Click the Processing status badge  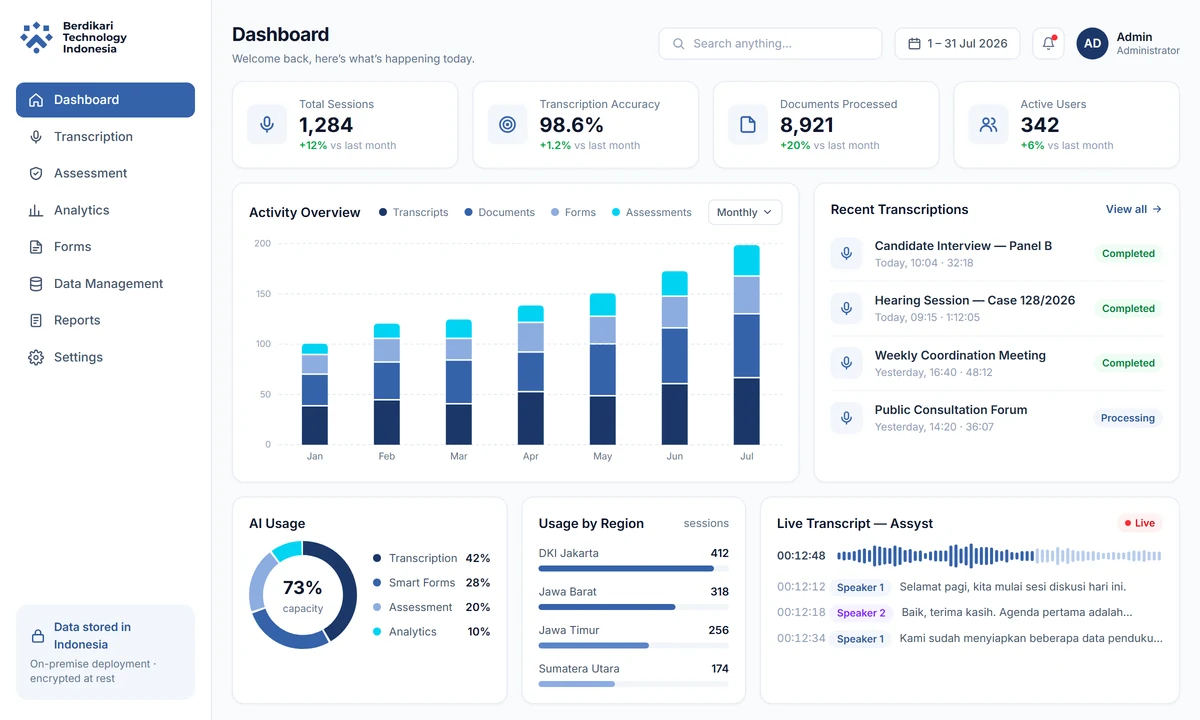(1128, 418)
